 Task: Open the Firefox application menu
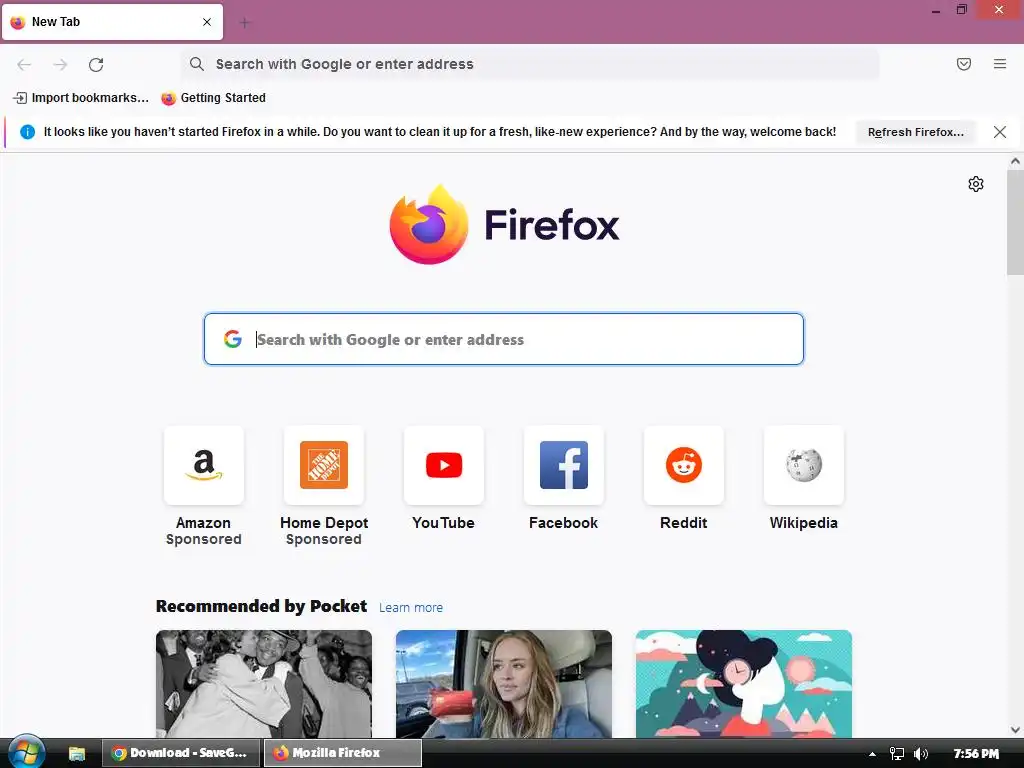(x=1000, y=64)
